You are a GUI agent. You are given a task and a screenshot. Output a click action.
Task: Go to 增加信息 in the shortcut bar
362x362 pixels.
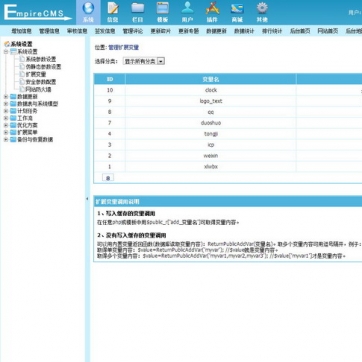click(22, 31)
